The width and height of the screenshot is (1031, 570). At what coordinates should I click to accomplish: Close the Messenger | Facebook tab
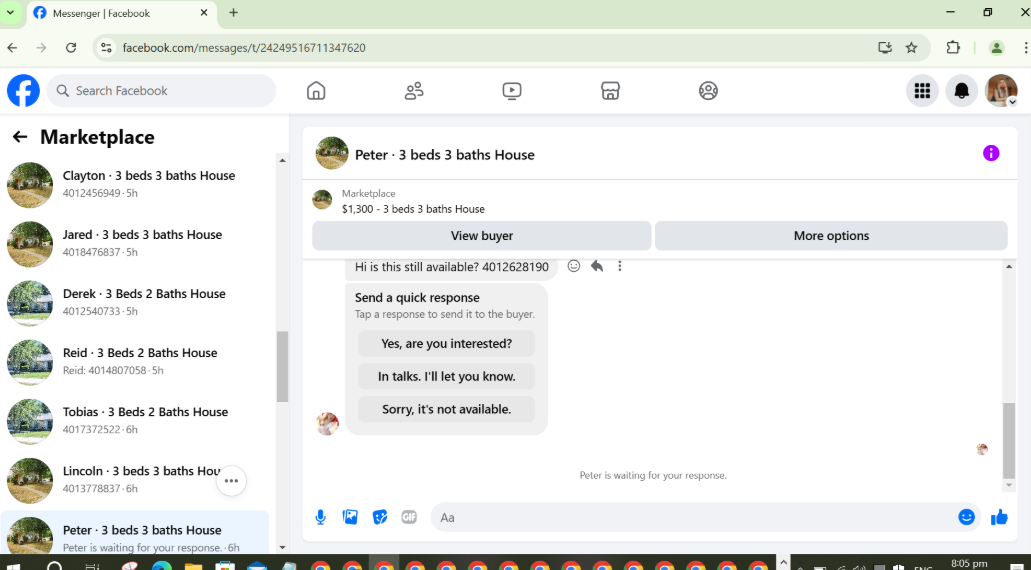pos(204,12)
